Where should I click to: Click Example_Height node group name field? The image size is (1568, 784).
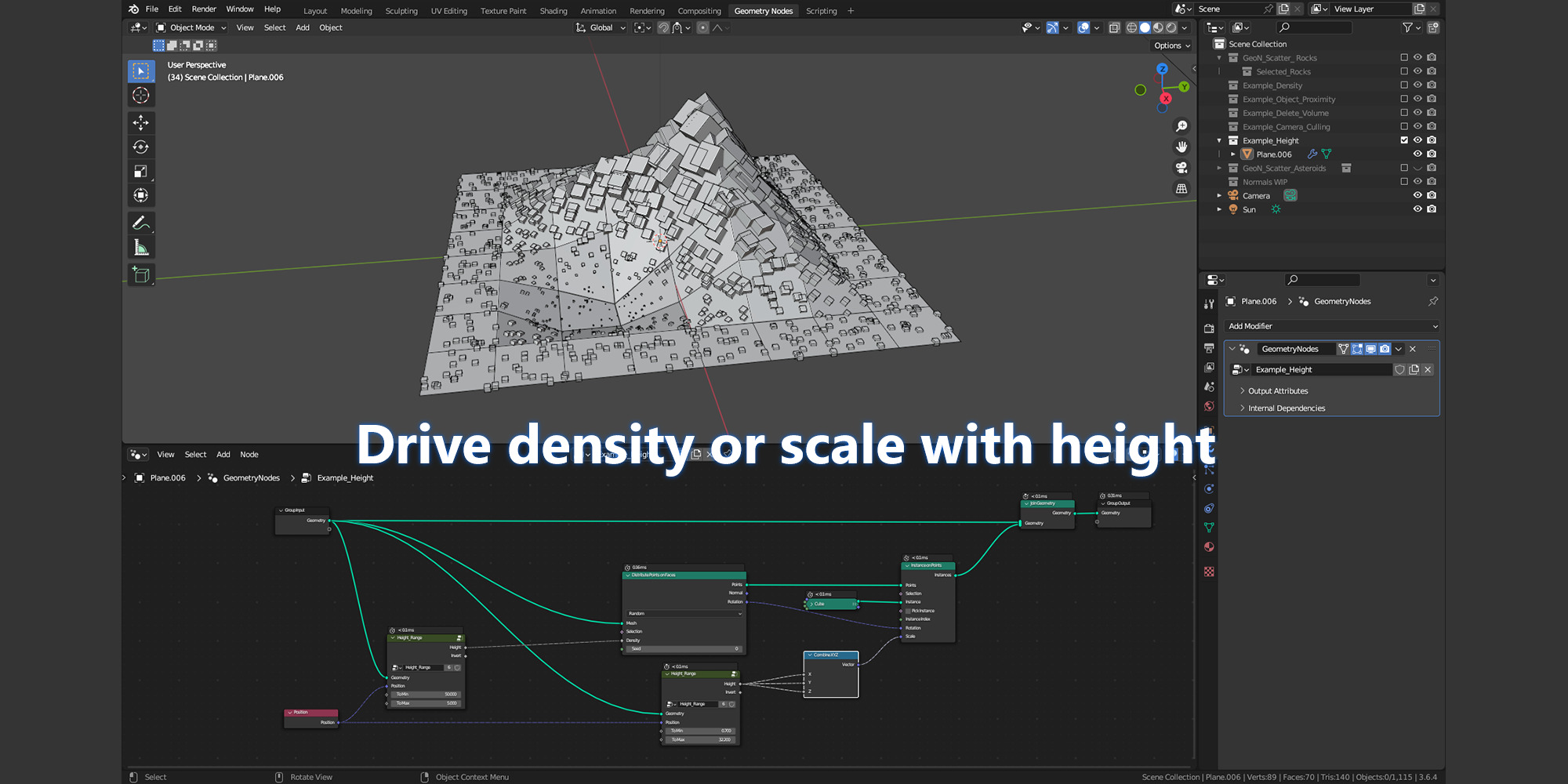(1323, 369)
